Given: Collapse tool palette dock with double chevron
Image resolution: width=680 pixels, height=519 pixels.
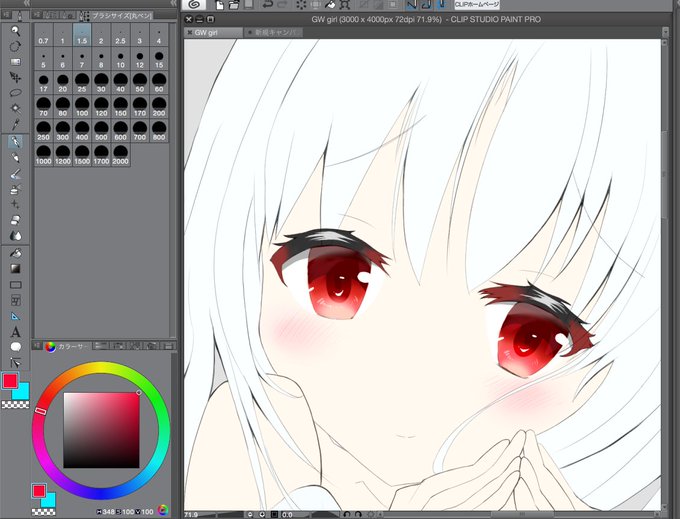Looking at the screenshot, I should point(27,3).
